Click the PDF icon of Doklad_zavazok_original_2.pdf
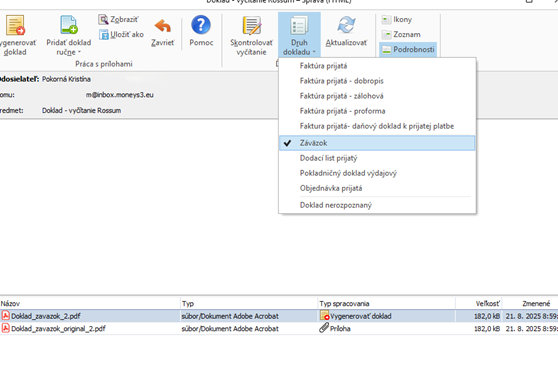Image resolution: width=558 pixels, height=382 pixels. (x=5, y=328)
